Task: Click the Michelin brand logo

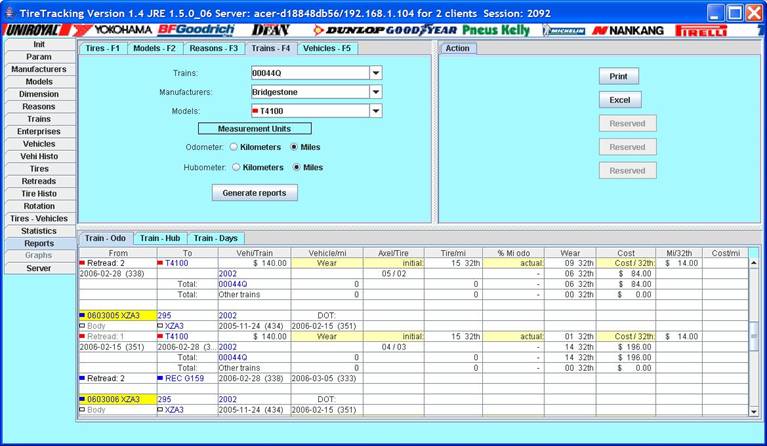Action: tap(564, 30)
